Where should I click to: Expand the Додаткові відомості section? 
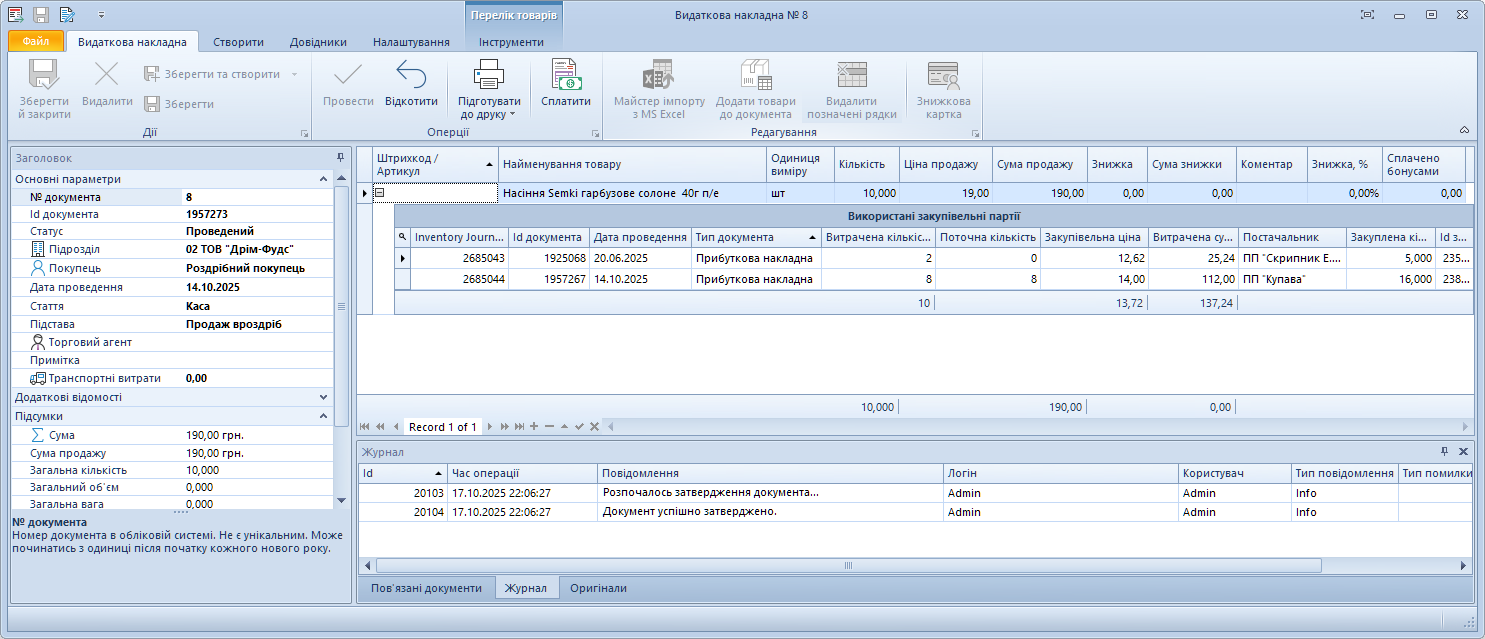323,397
